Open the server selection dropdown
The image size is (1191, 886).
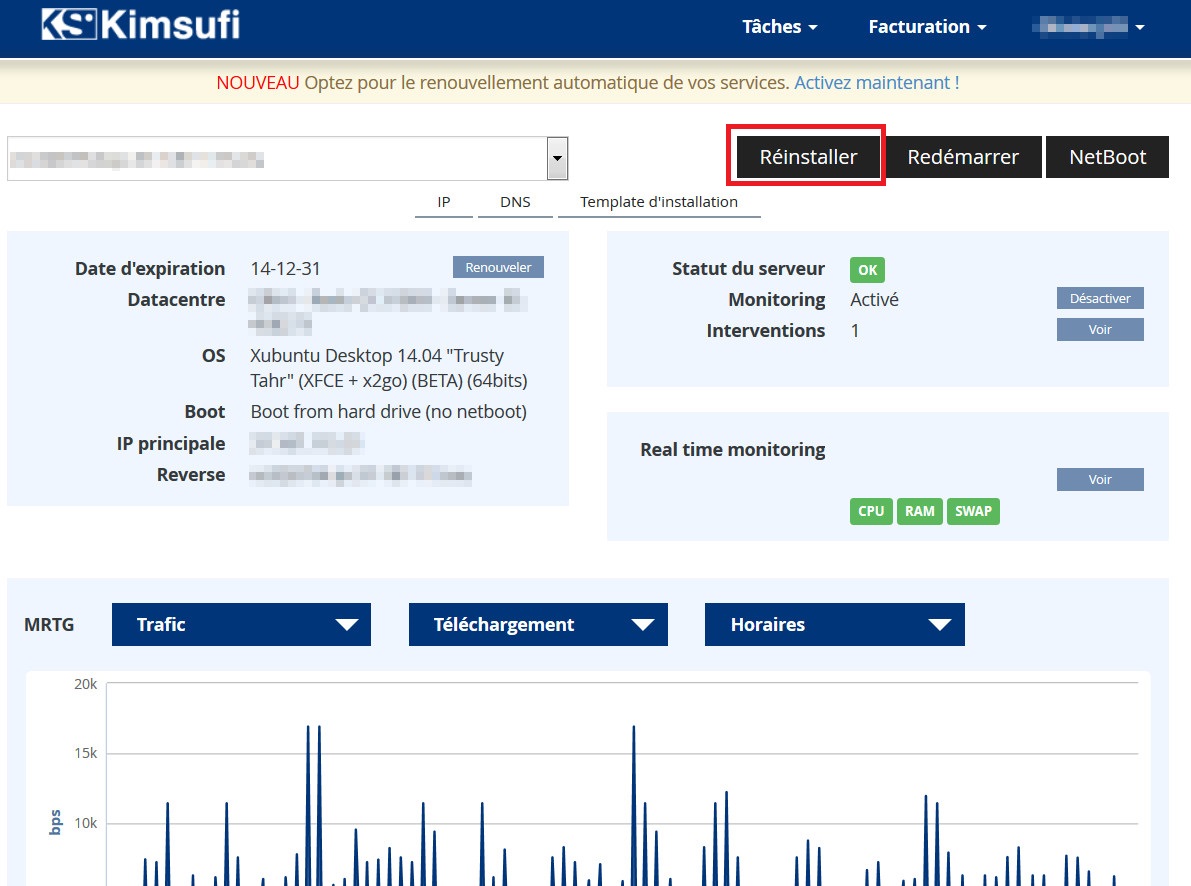[x=557, y=159]
